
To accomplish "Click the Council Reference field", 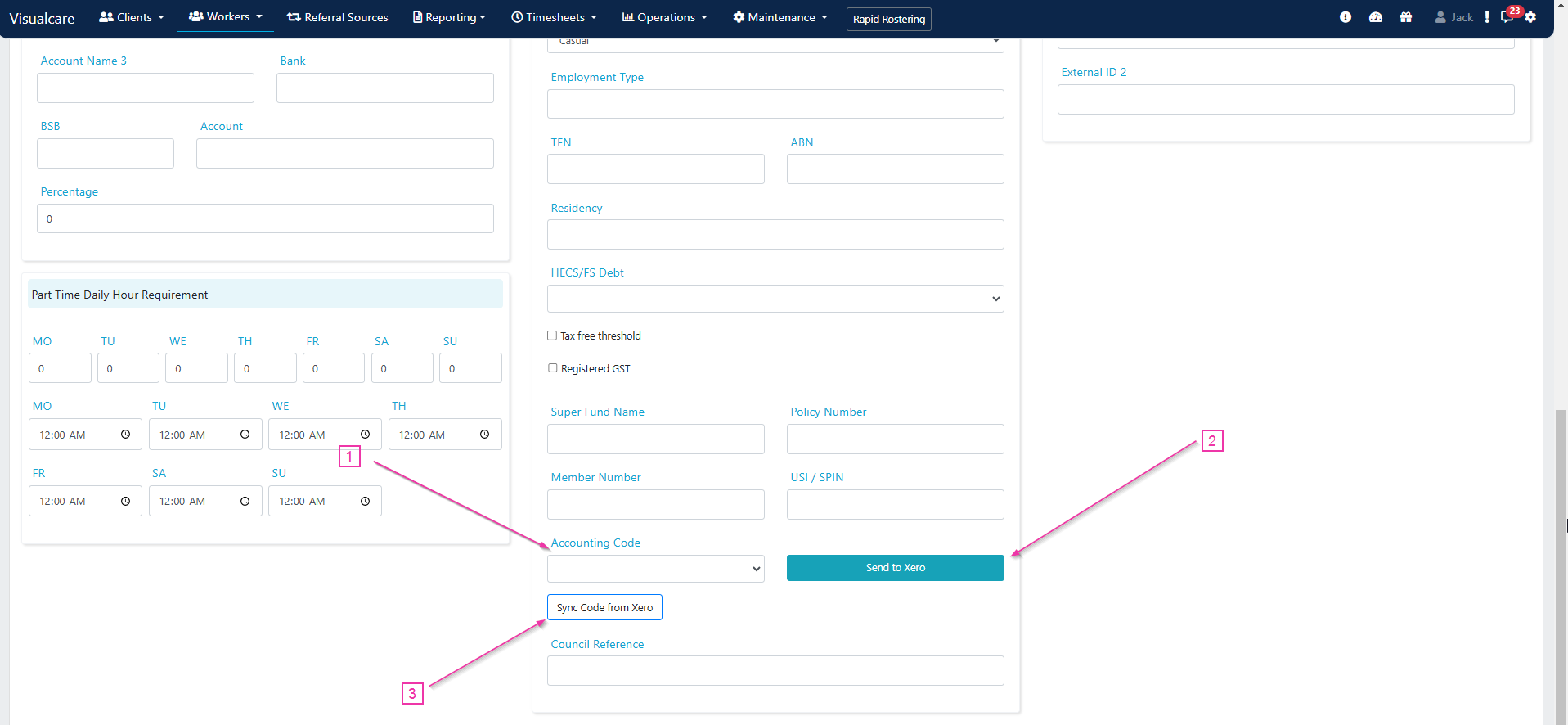I will (775, 671).
